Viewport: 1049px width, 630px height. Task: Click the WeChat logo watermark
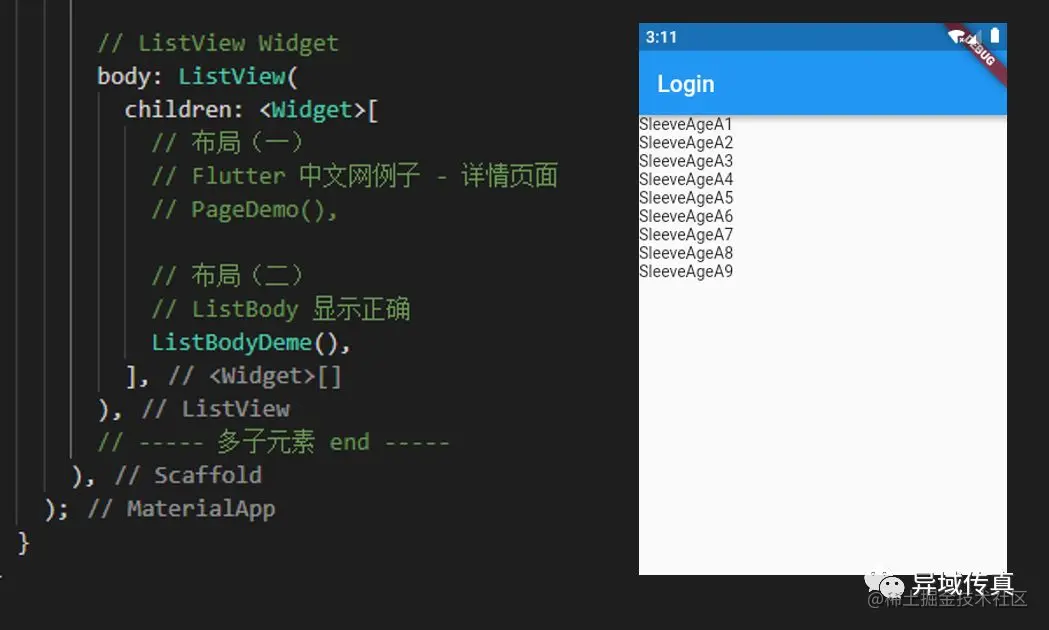(x=884, y=585)
